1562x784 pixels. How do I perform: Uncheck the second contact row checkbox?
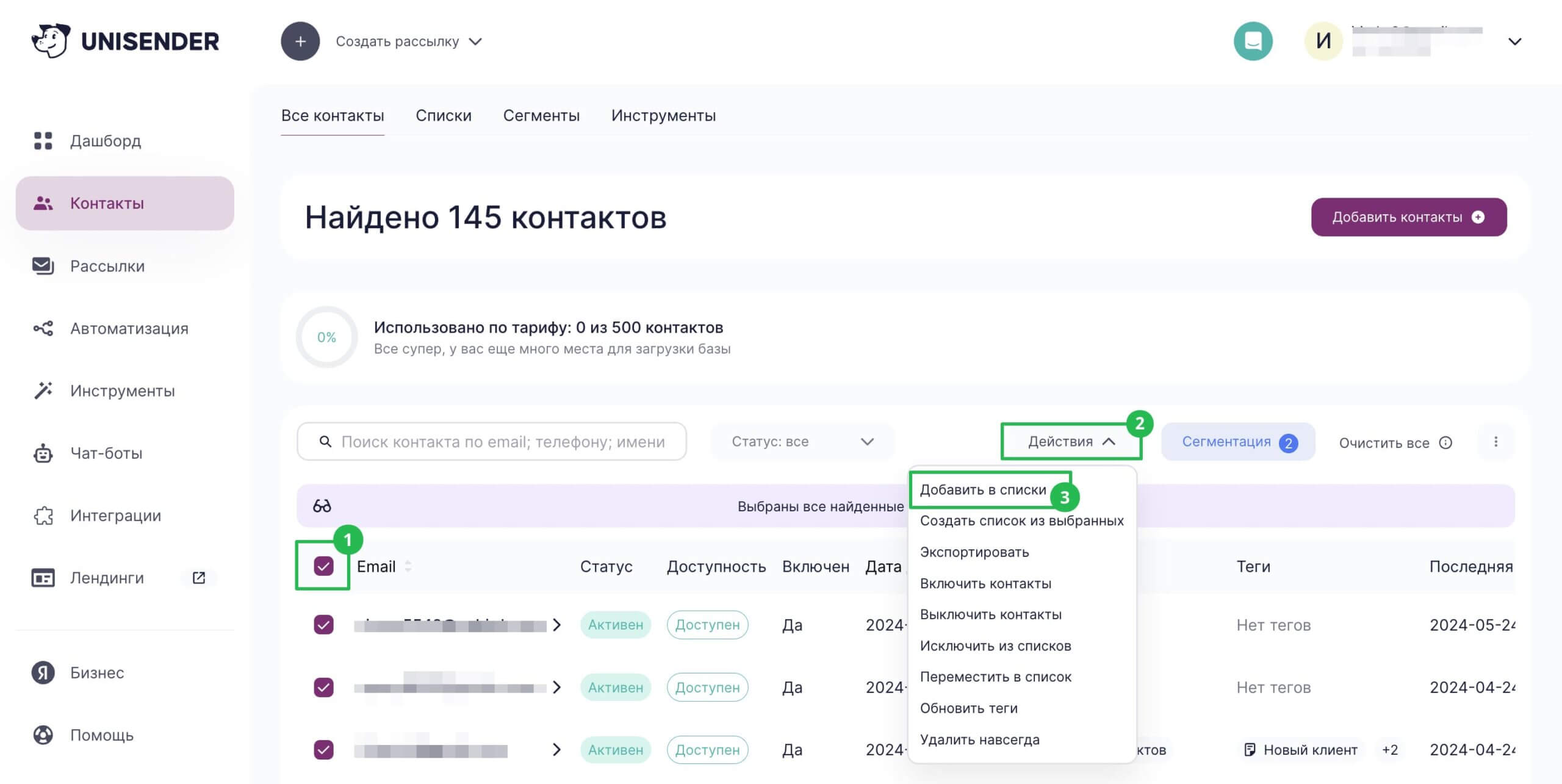(x=323, y=687)
